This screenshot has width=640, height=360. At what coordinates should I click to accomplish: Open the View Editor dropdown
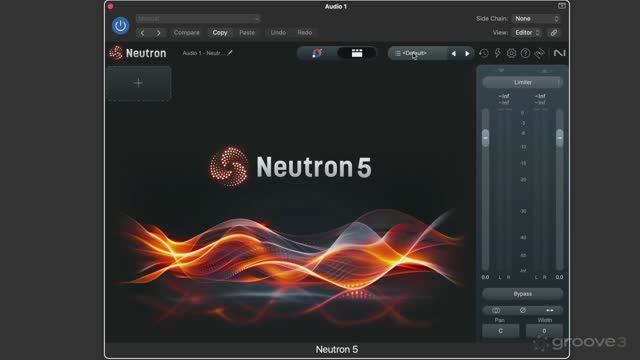point(527,33)
